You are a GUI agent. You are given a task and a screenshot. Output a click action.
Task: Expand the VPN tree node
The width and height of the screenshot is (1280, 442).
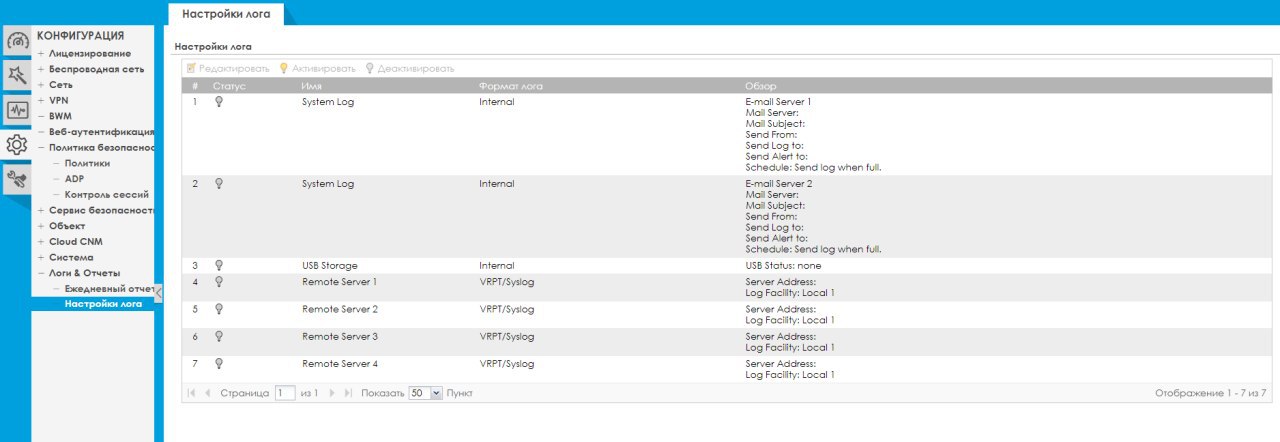[x=41, y=100]
